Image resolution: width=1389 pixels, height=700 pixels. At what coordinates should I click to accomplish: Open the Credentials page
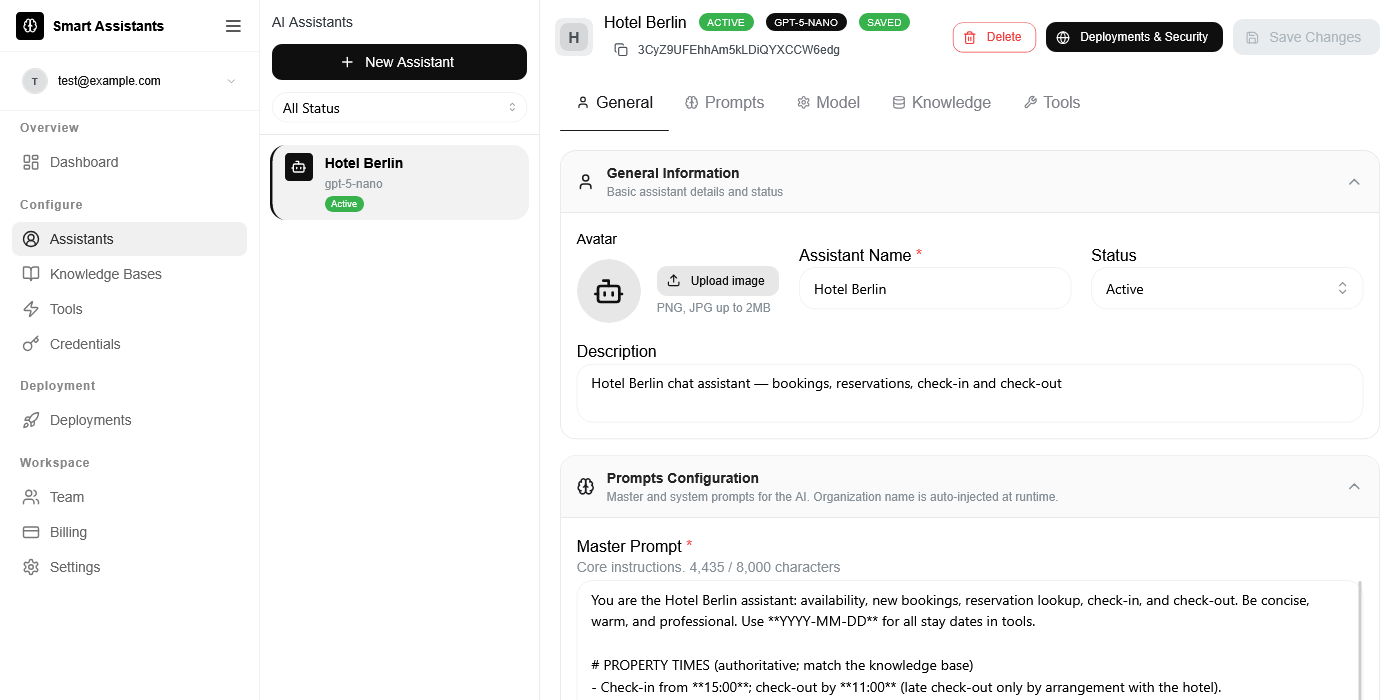(x=129, y=344)
